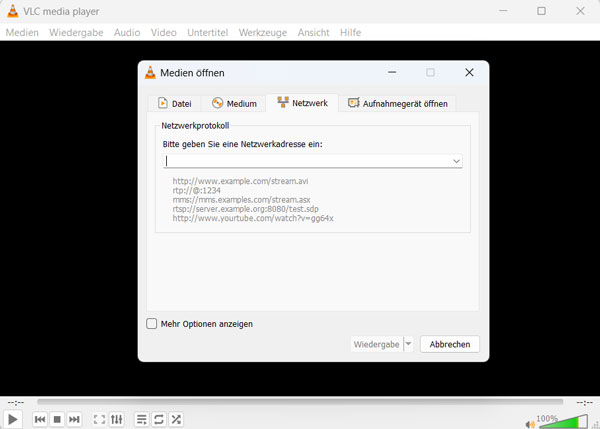Show the playlist icon

click(142, 419)
